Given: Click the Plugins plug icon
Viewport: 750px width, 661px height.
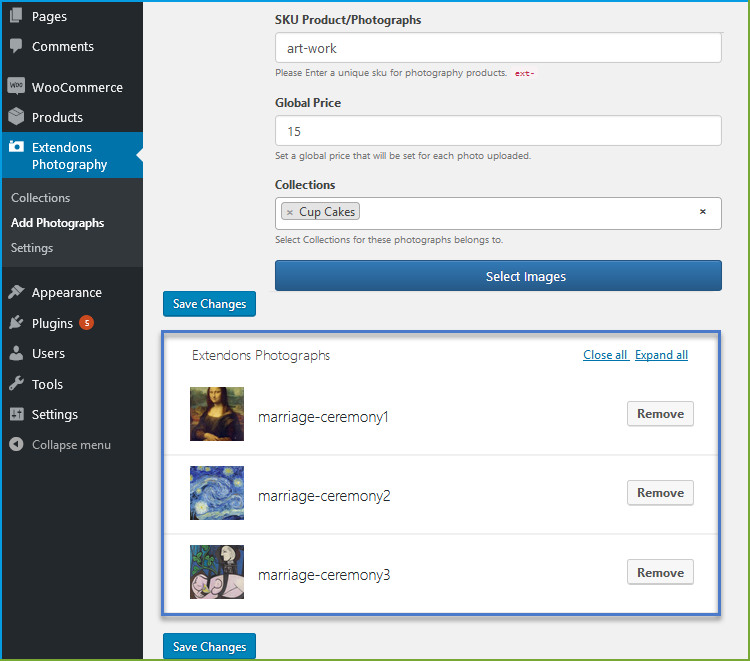Looking at the screenshot, I should pos(16,323).
